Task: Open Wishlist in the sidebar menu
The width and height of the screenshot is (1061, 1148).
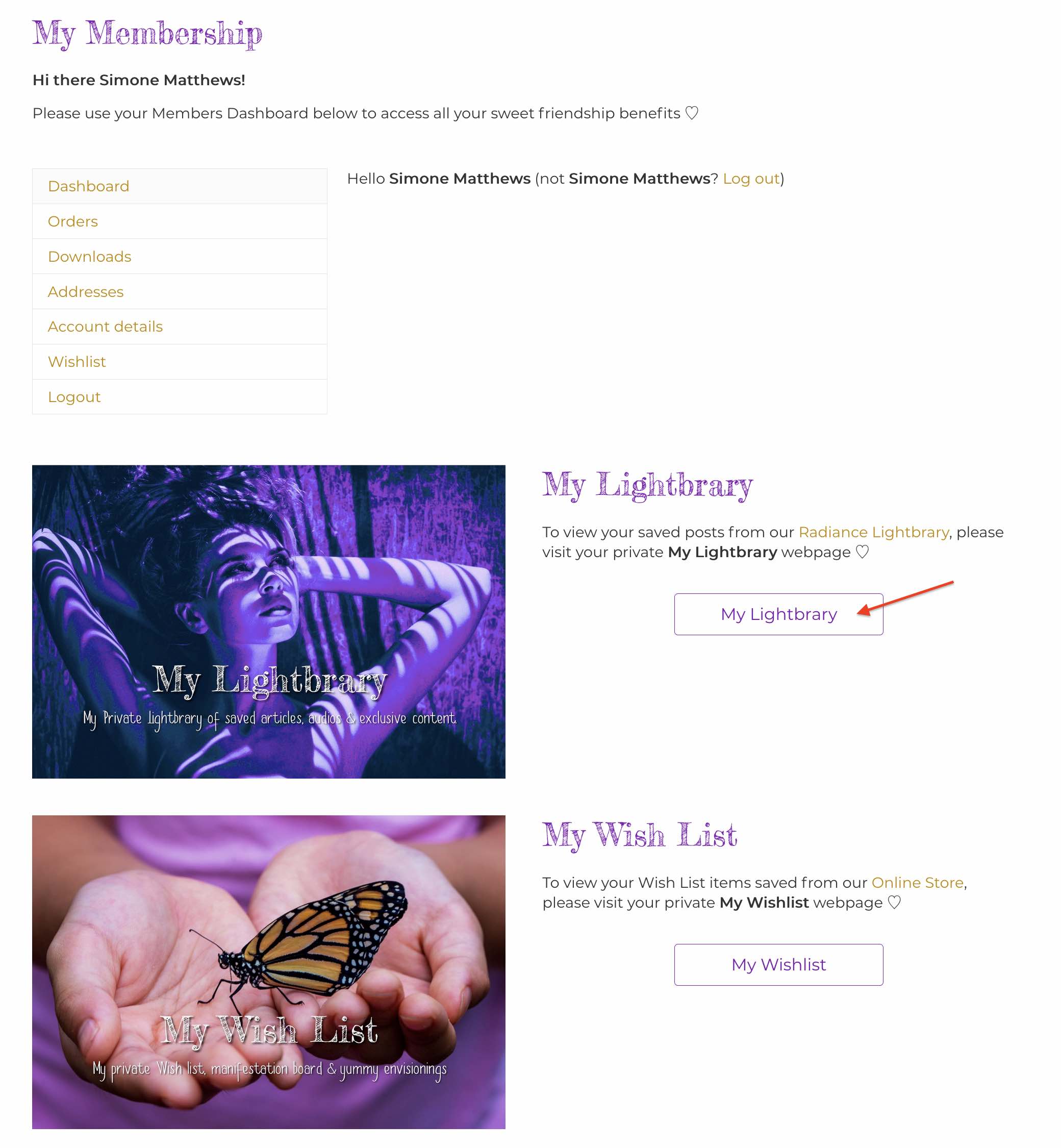Action: tap(180, 362)
